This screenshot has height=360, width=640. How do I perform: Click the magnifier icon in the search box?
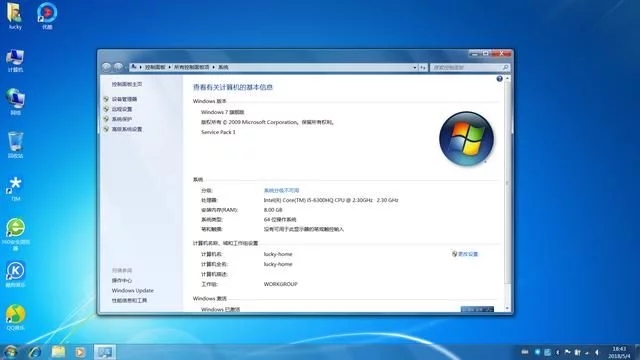pyautogui.click(x=505, y=67)
